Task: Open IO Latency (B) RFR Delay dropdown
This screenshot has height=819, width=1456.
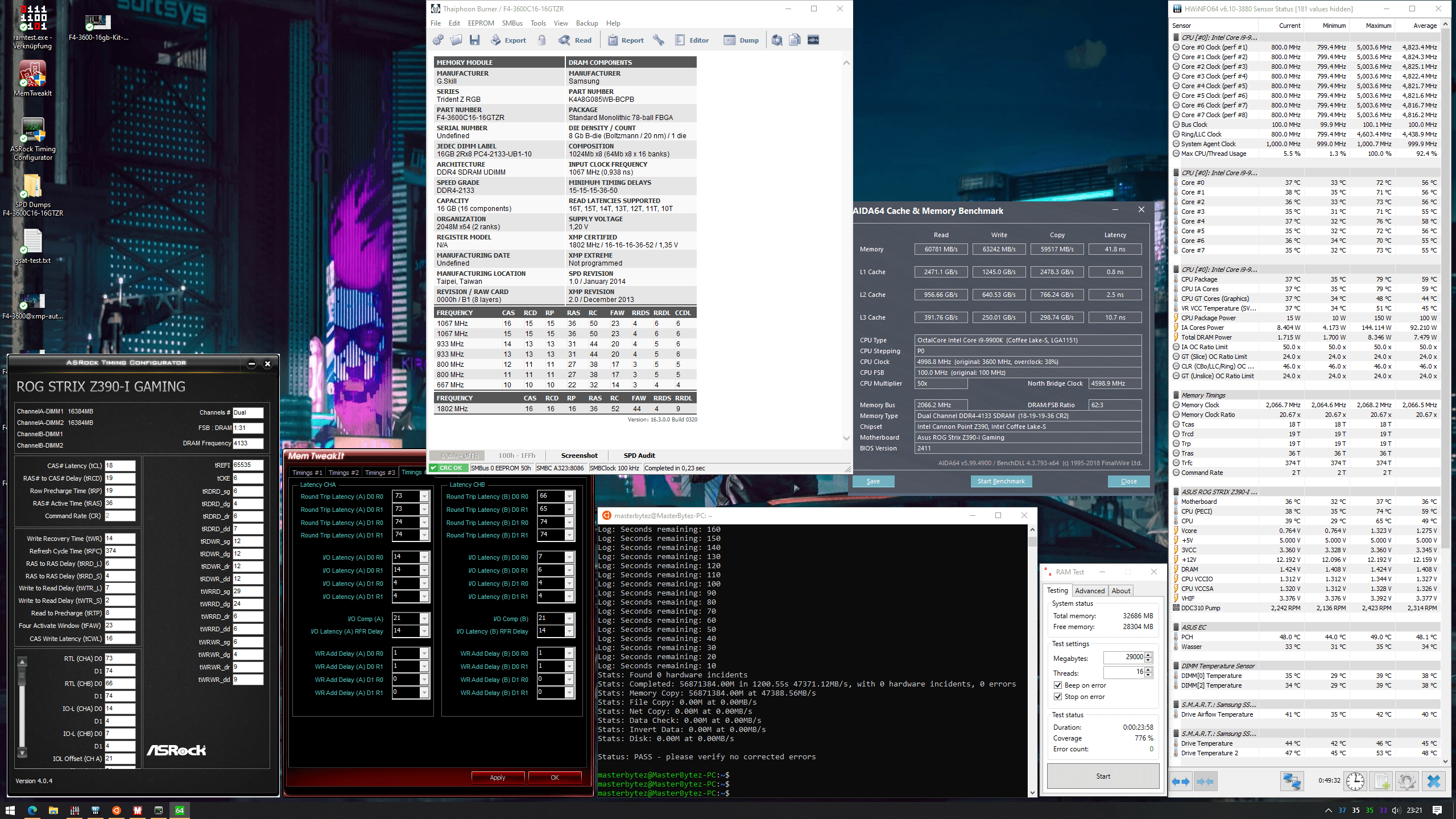Action: pos(569,631)
